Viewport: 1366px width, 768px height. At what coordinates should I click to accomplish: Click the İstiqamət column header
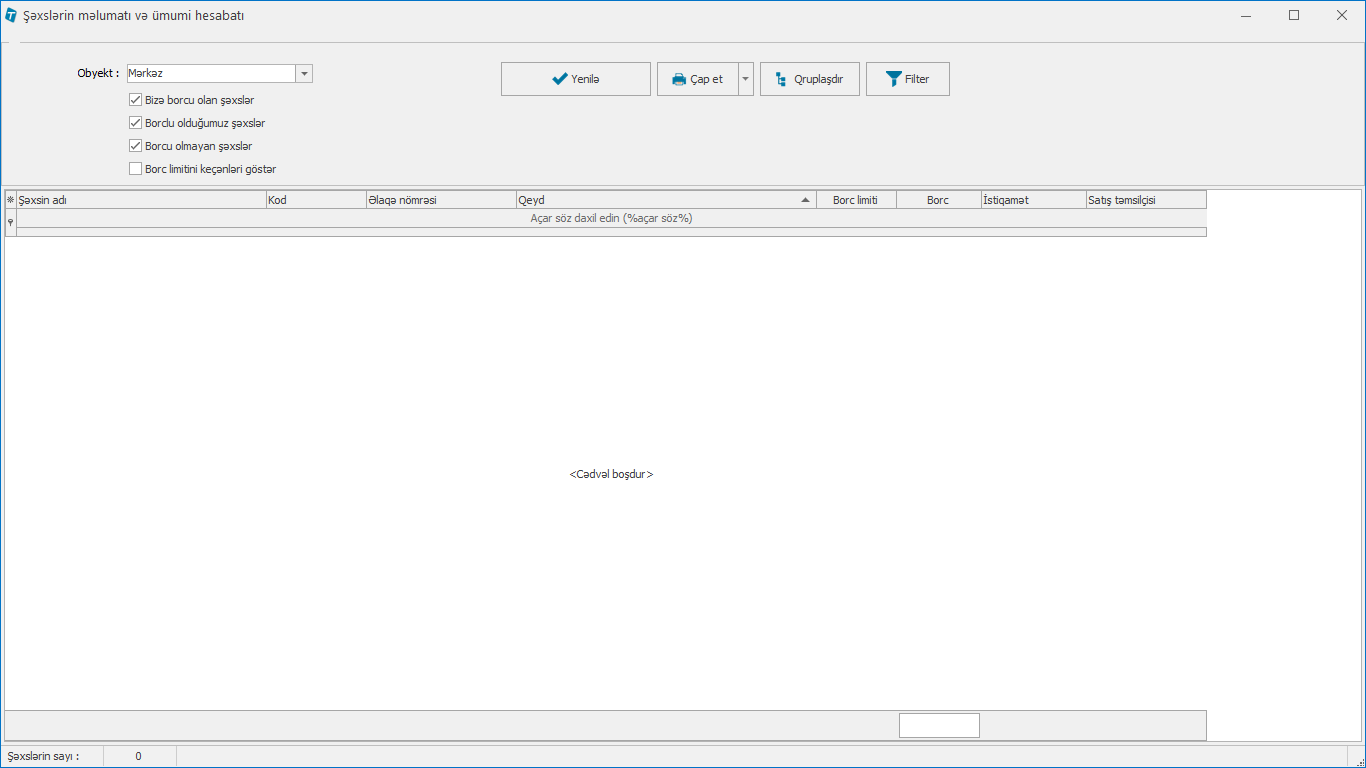(1032, 200)
